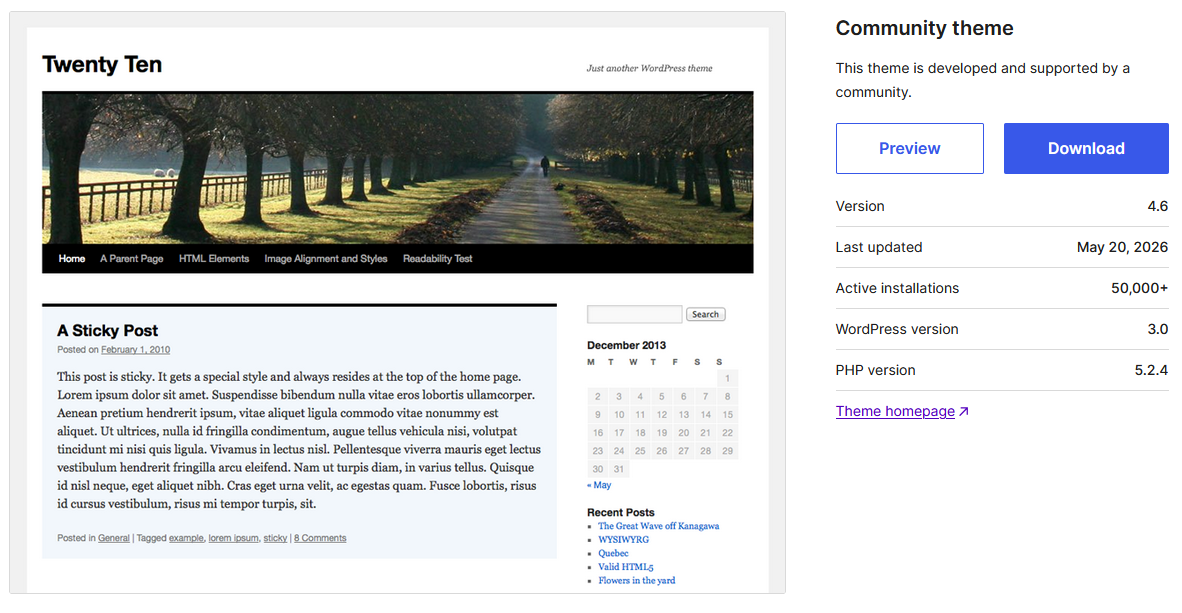
Task: Click the tagline Just another WordPress theme
Action: (650, 69)
